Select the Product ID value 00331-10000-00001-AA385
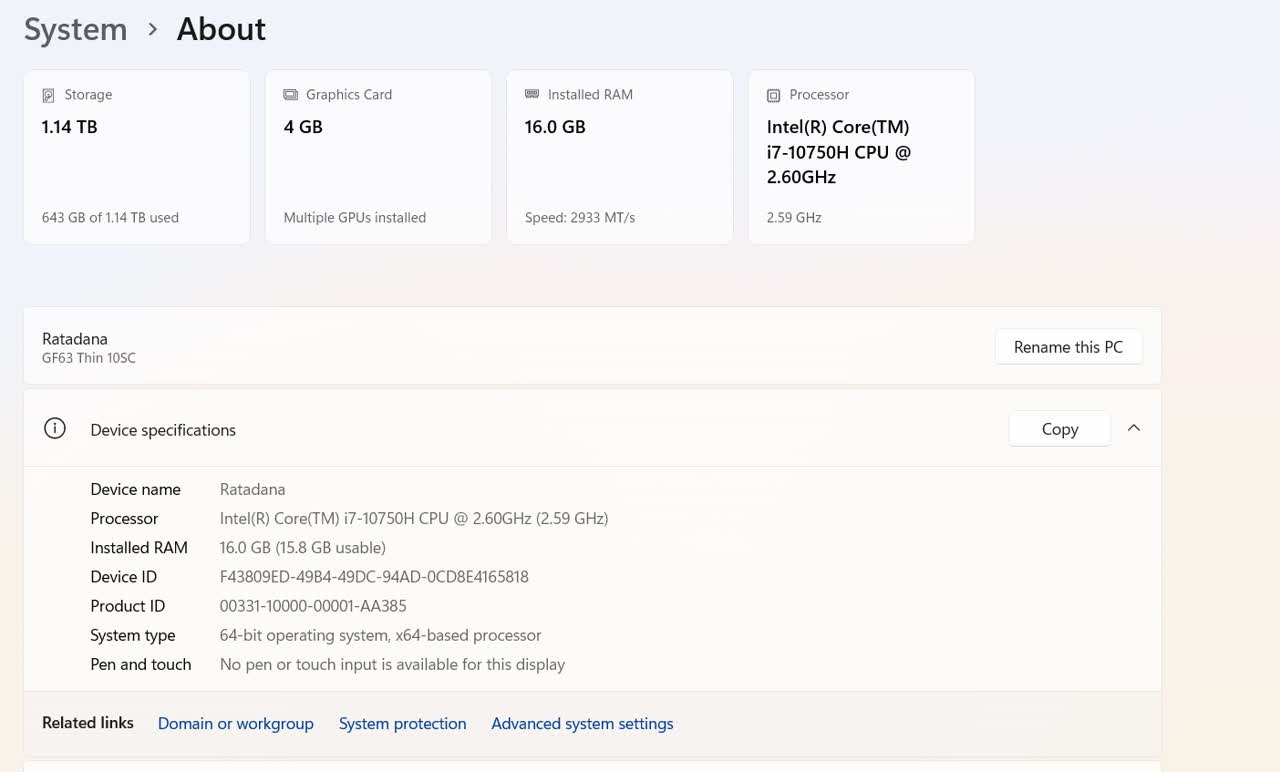The width and height of the screenshot is (1280, 772). (x=313, y=606)
